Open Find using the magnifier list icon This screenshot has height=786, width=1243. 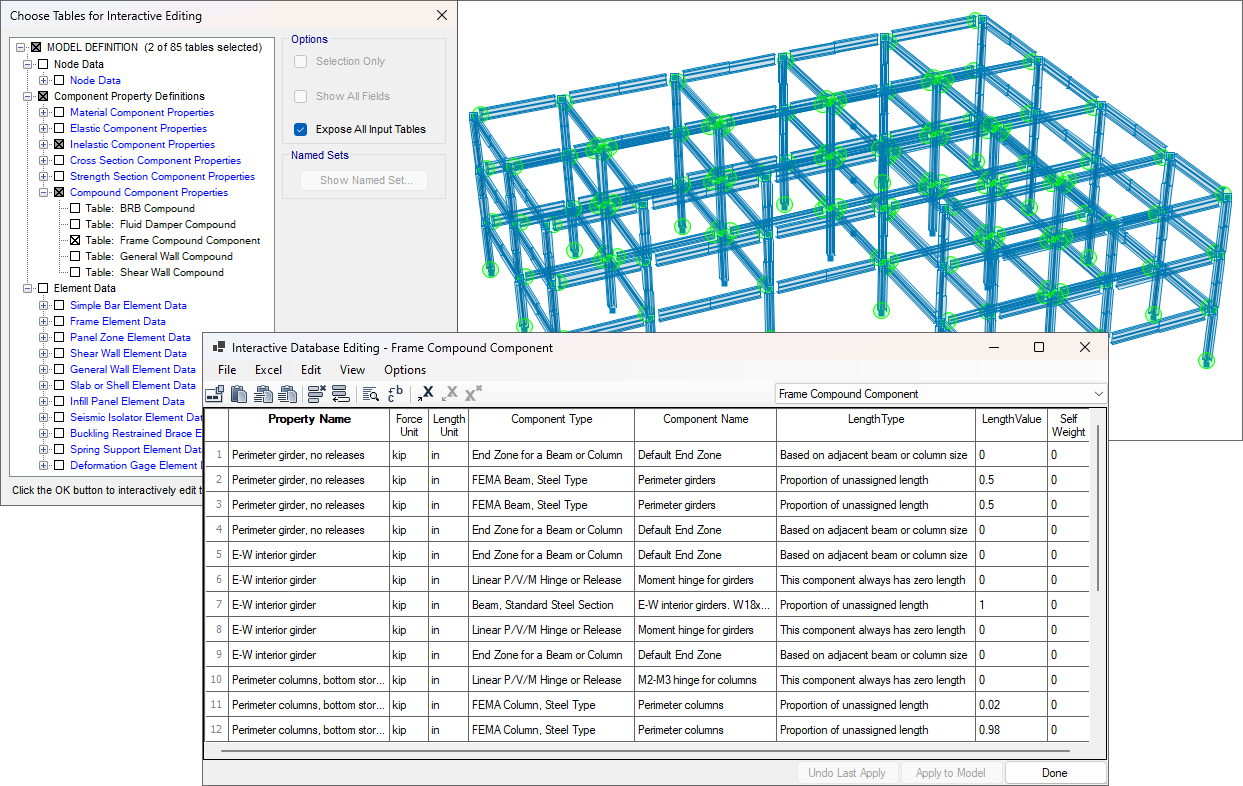(370, 394)
